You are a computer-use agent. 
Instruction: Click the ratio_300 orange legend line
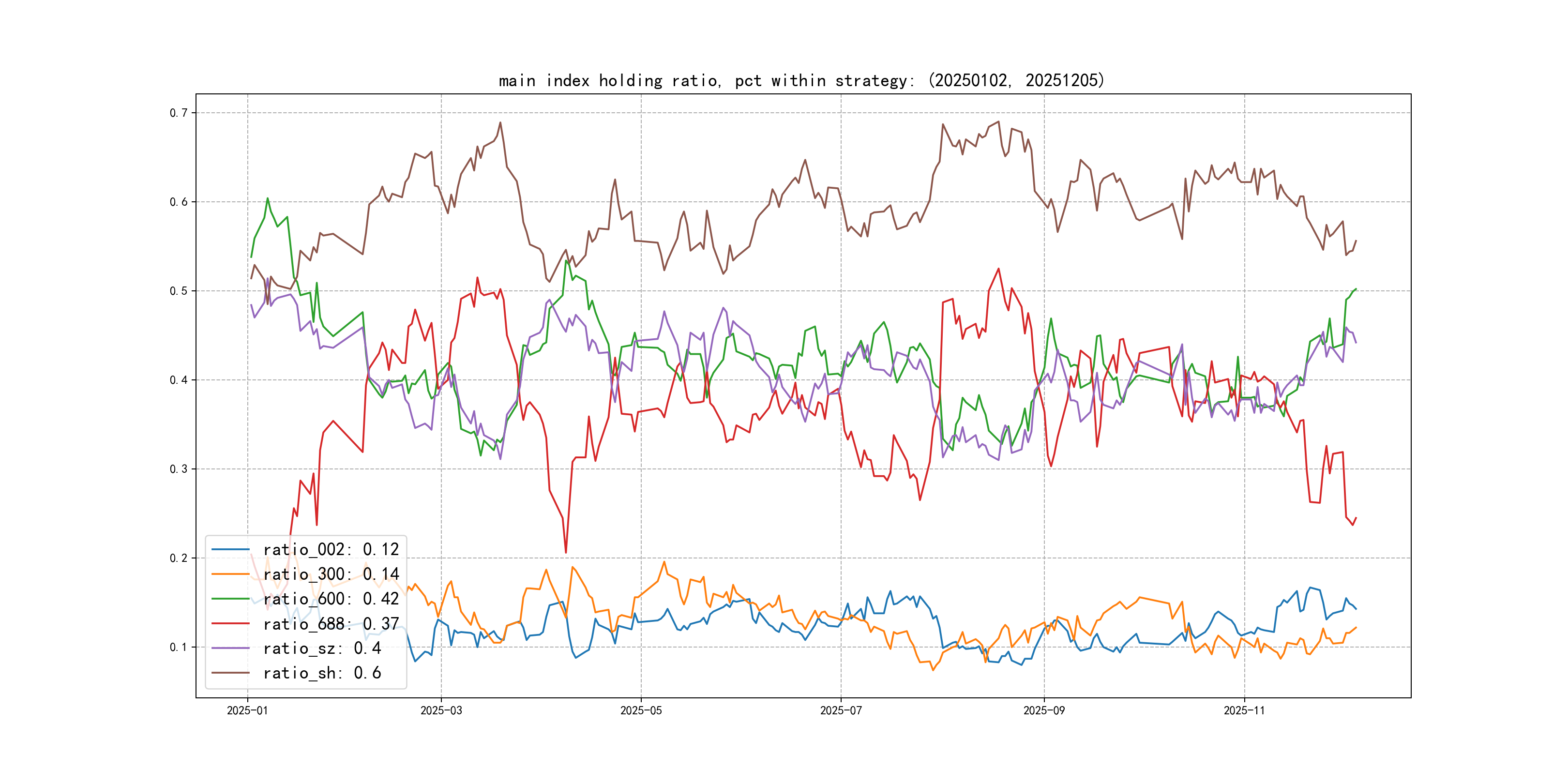(x=230, y=574)
